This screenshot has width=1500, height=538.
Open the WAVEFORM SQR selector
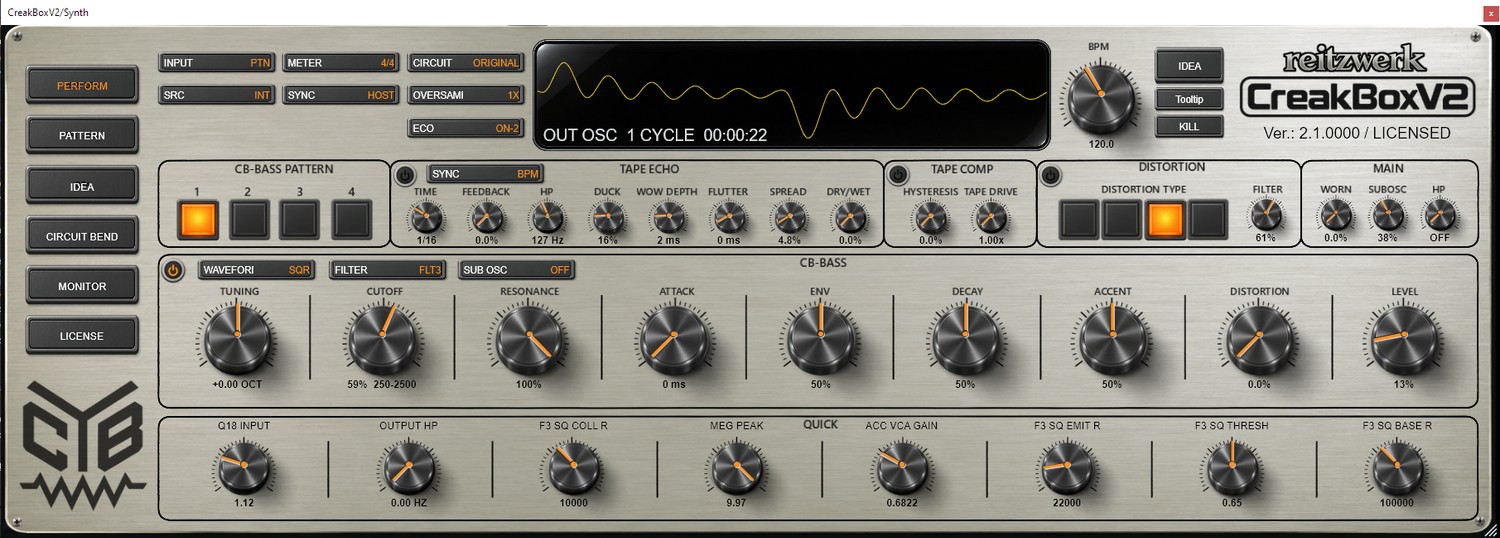click(x=257, y=270)
